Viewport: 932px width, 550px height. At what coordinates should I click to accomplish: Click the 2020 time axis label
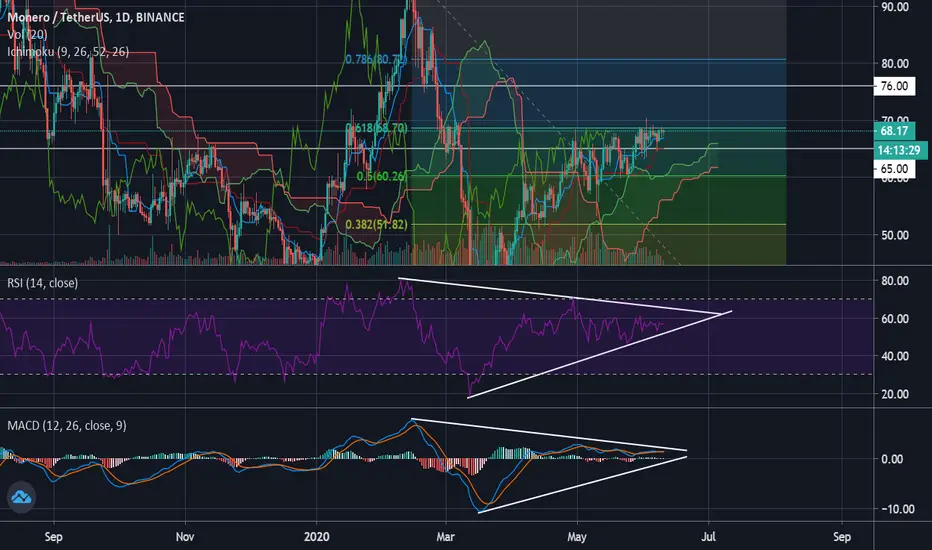pos(316,537)
